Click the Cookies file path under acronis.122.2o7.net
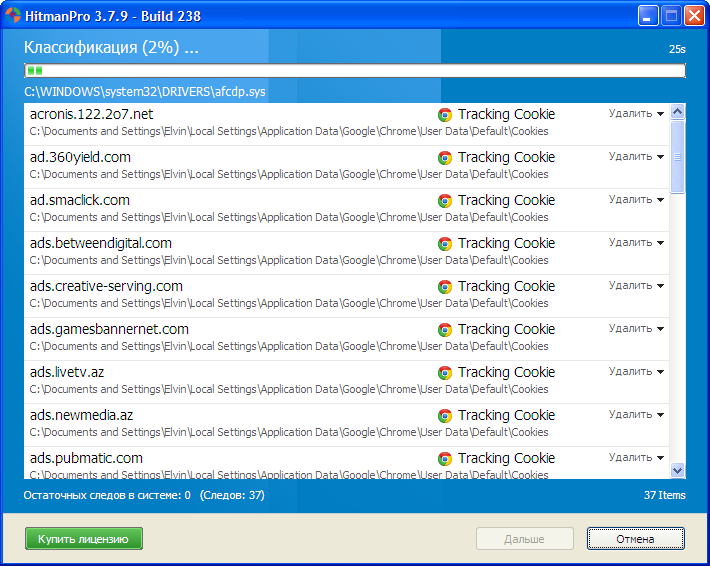The width and height of the screenshot is (710, 566). [289, 131]
